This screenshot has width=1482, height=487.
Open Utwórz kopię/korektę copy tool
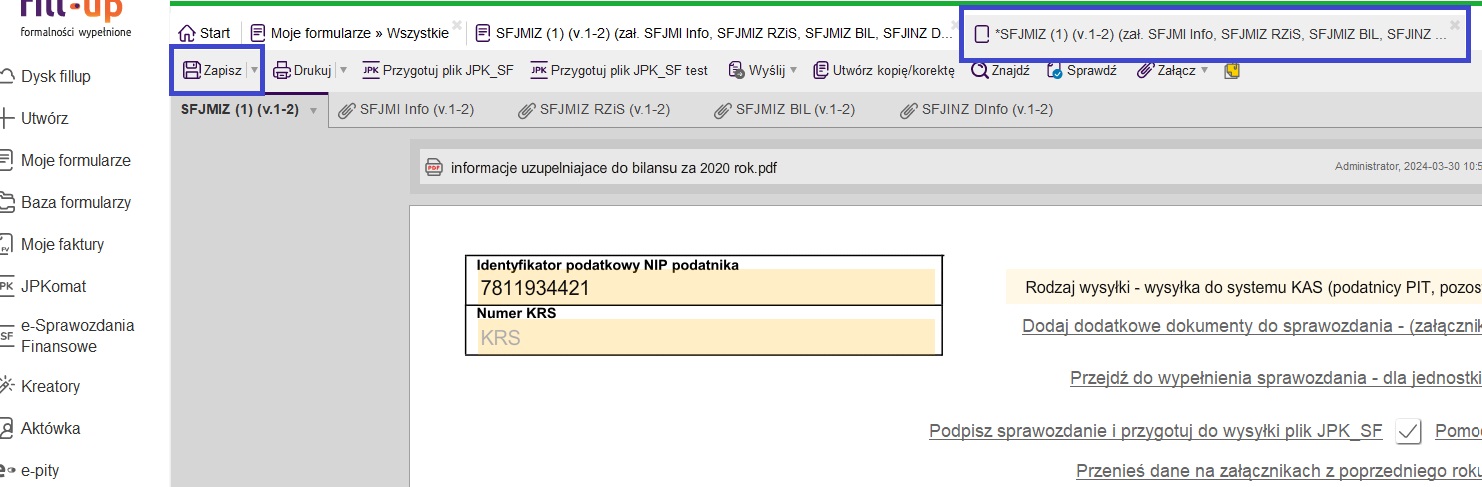pos(884,70)
